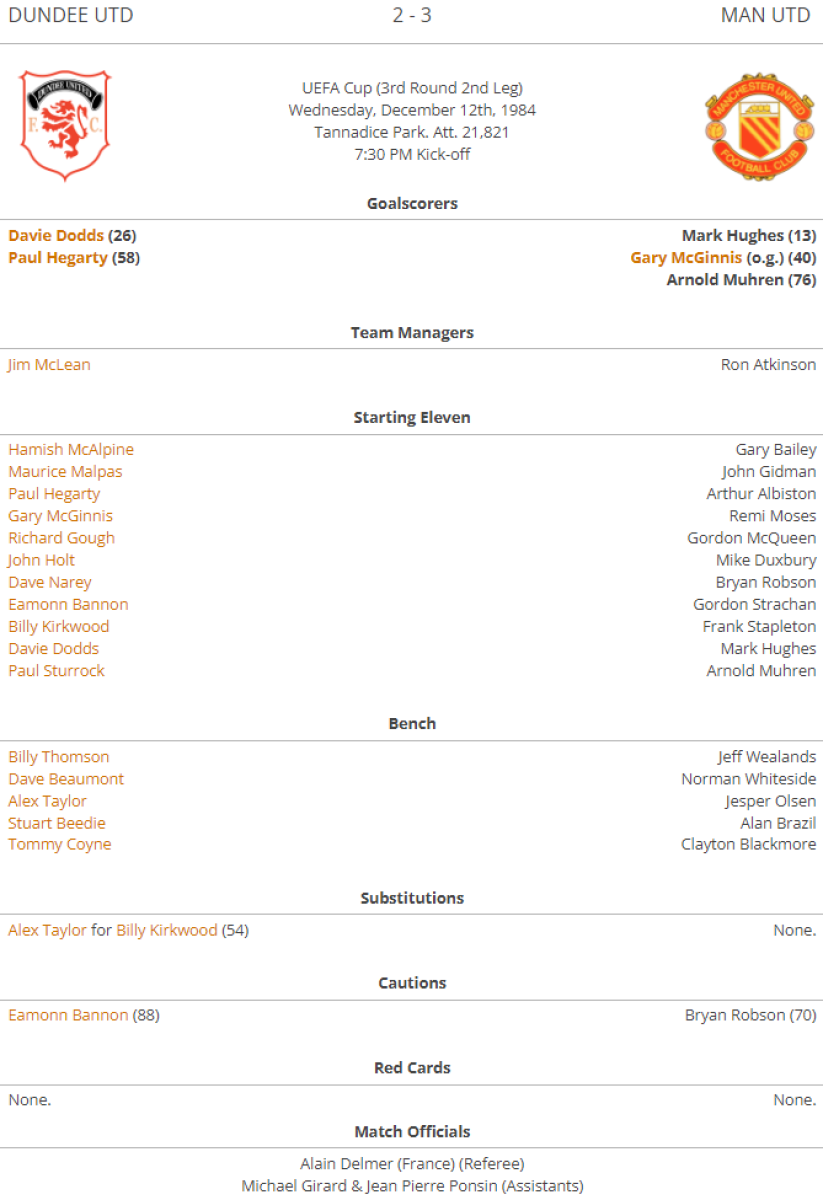The width and height of the screenshot is (823, 1200).
Task: Click Eamonn Bannon under Cautions
Action: (x=68, y=1015)
